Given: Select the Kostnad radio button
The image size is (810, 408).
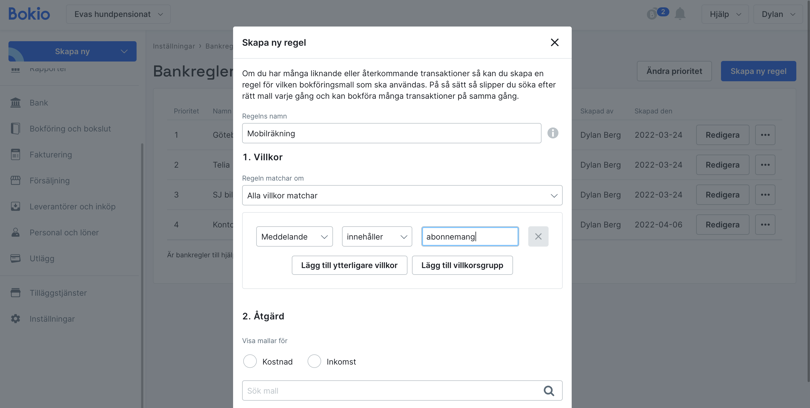Looking at the screenshot, I should (x=250, y=361).
